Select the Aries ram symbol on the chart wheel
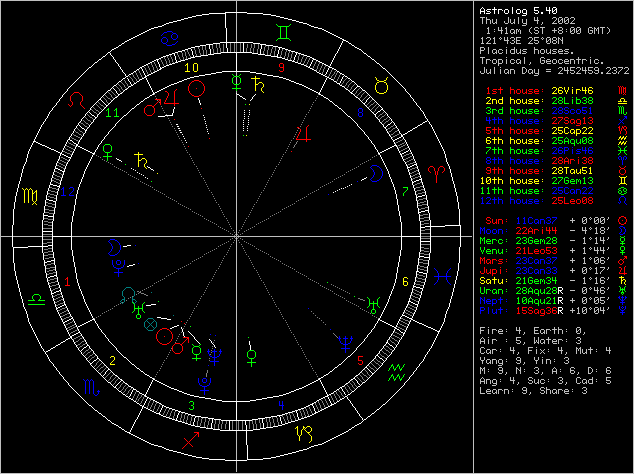The height and width of the screenshot is (474, 634). 437,172
